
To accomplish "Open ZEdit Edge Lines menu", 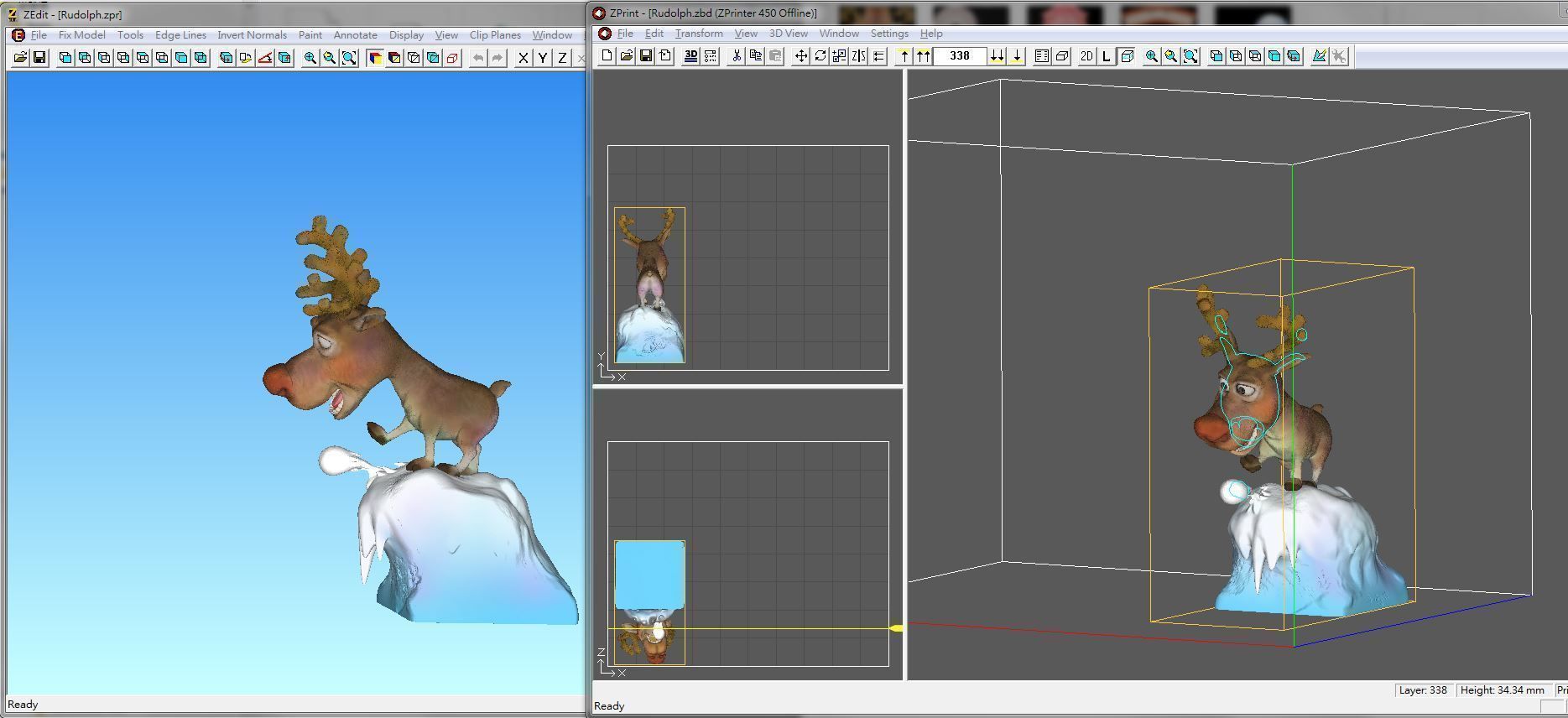I will (x=180, y=34).
